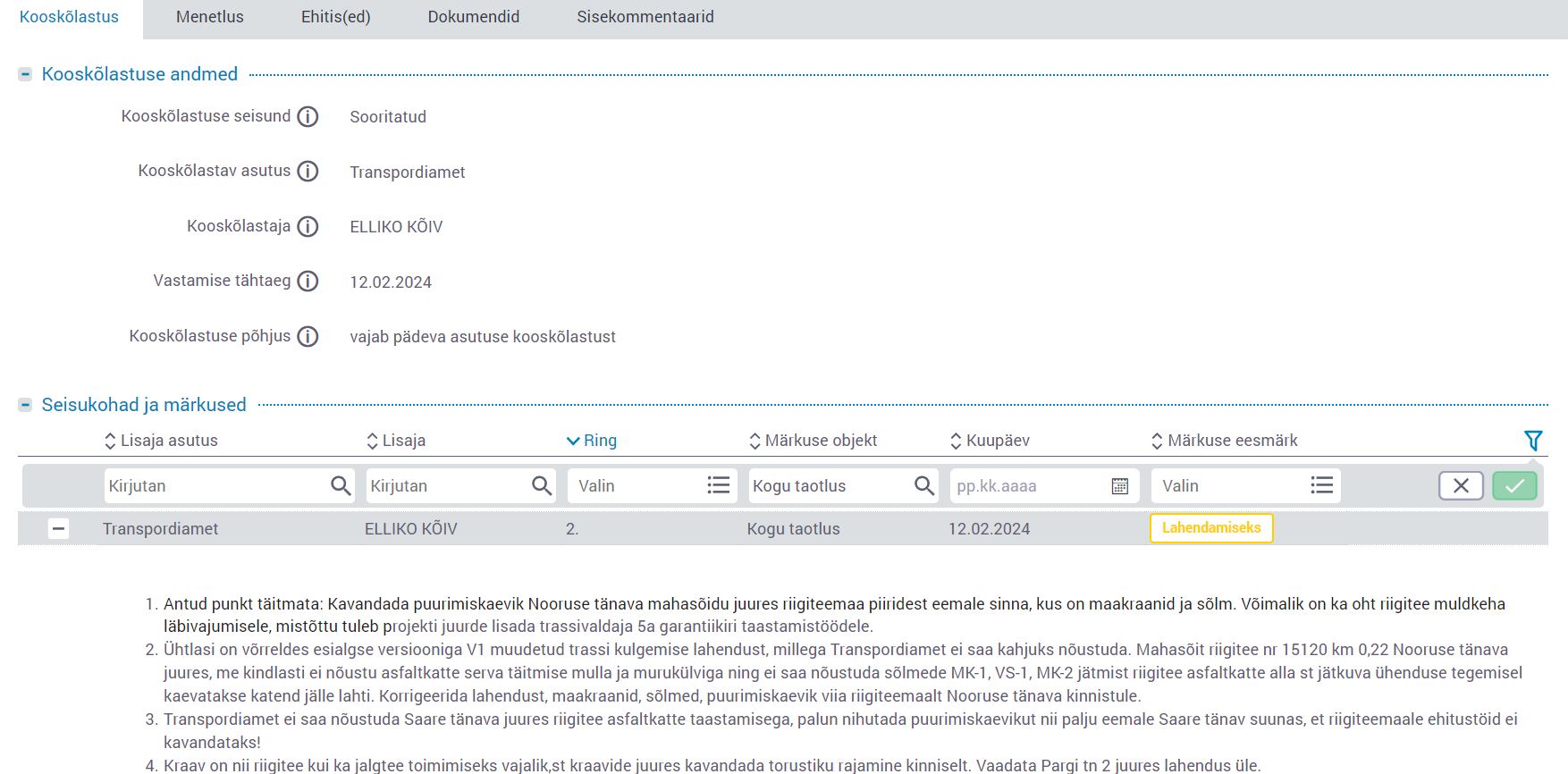Sort by Lisaja column header
The height and width of the screenshot is (774, 1568).
click(x=396, y=441)
